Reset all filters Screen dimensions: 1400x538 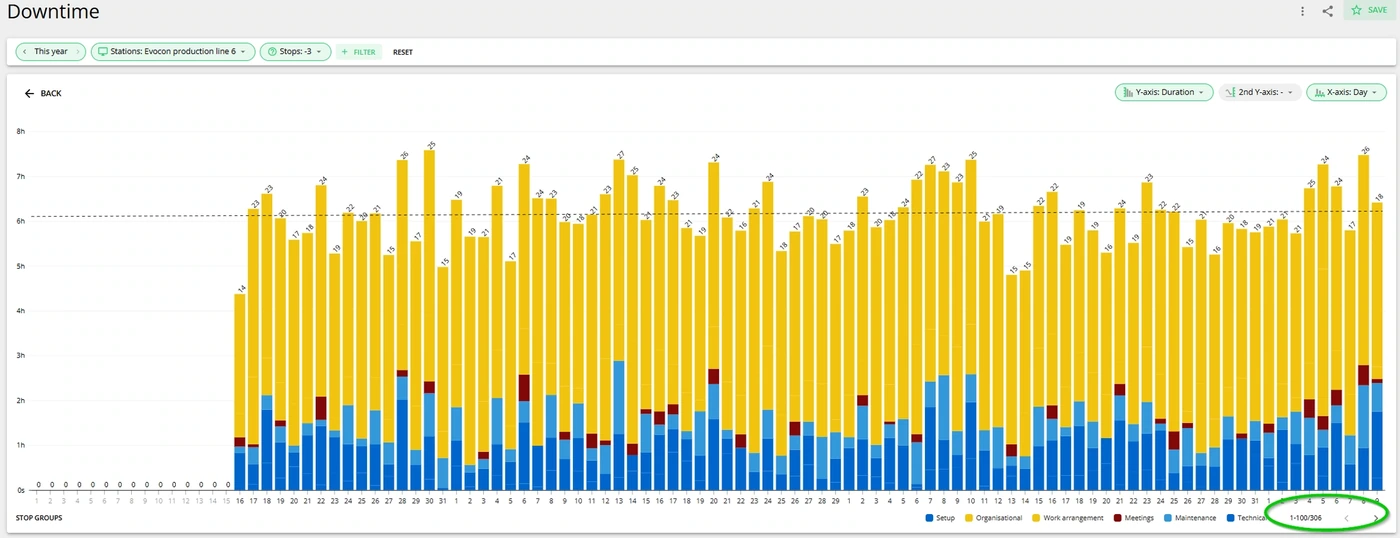(x=403, y=52)
